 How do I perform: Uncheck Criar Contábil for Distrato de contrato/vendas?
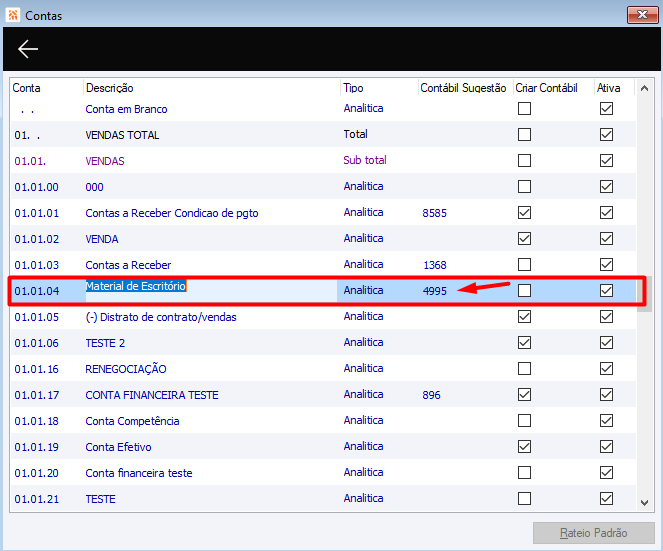[524, 317]
